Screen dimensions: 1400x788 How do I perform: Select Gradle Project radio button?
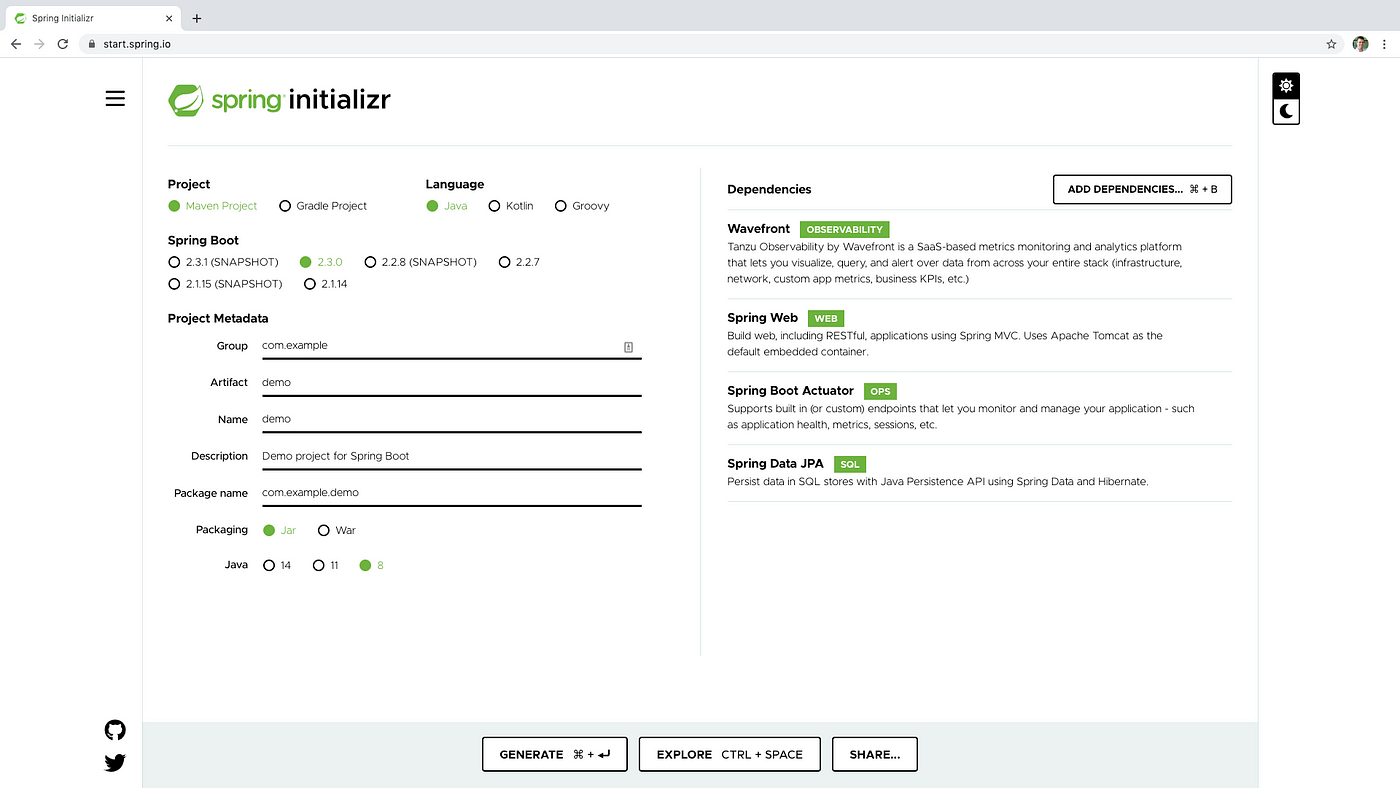pyautogui.click(x=323, y=206)
